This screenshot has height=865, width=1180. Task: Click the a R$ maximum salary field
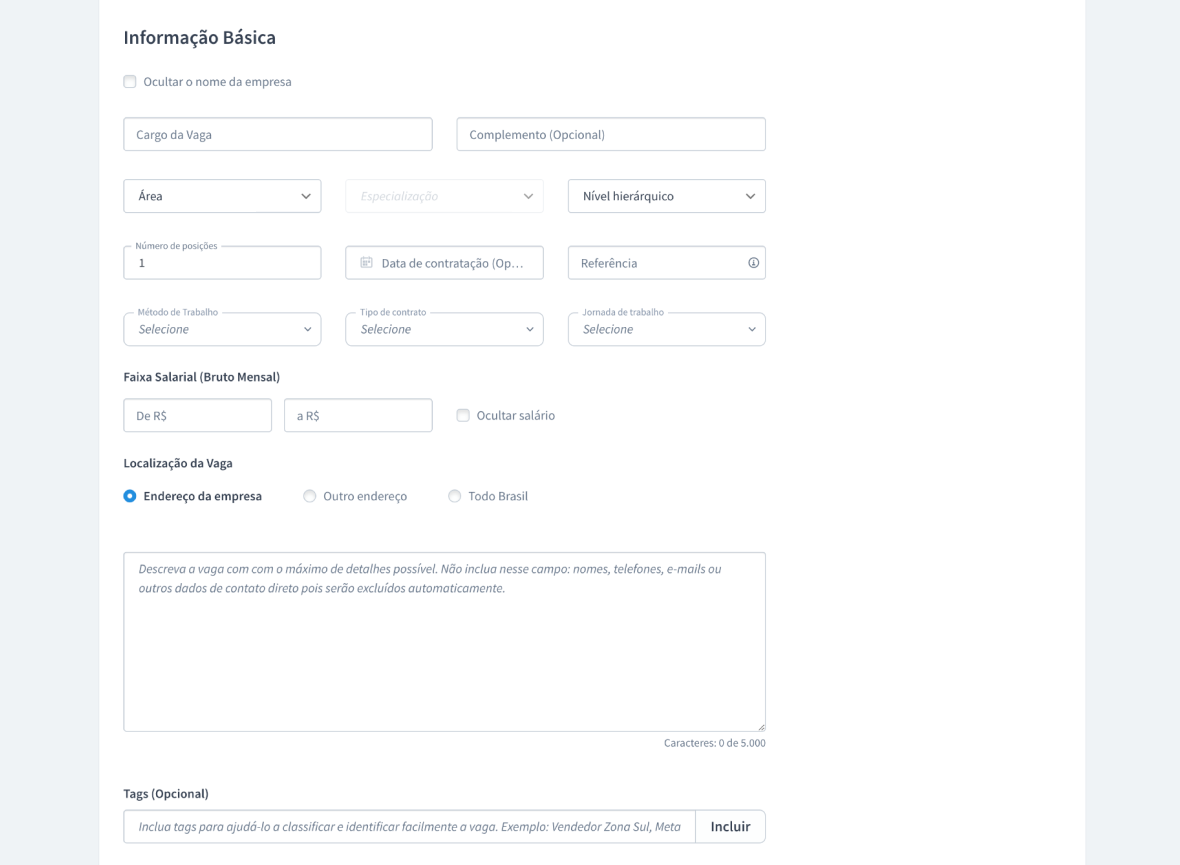358,416
